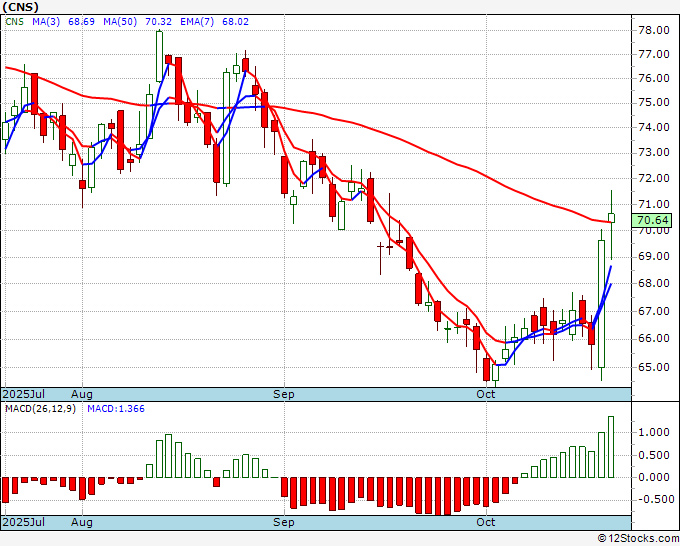Viewport: 680px width, 546px height.
Task: Click Aug on price chart time axis
Action: click(x=82, y=394)
